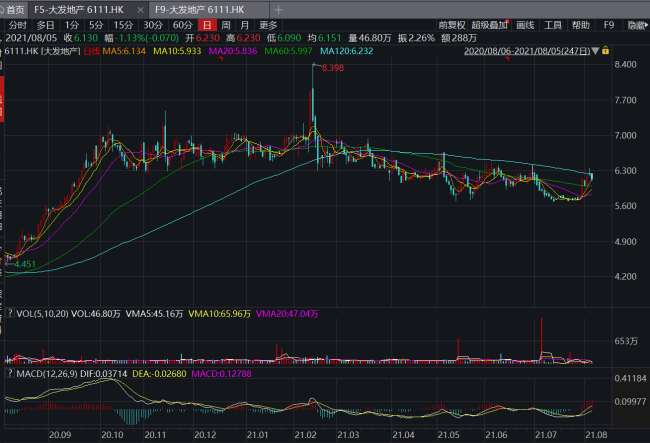Open 帮助 help menu
The height and width of the screenshot is (443, 650).
pos(581,25)
